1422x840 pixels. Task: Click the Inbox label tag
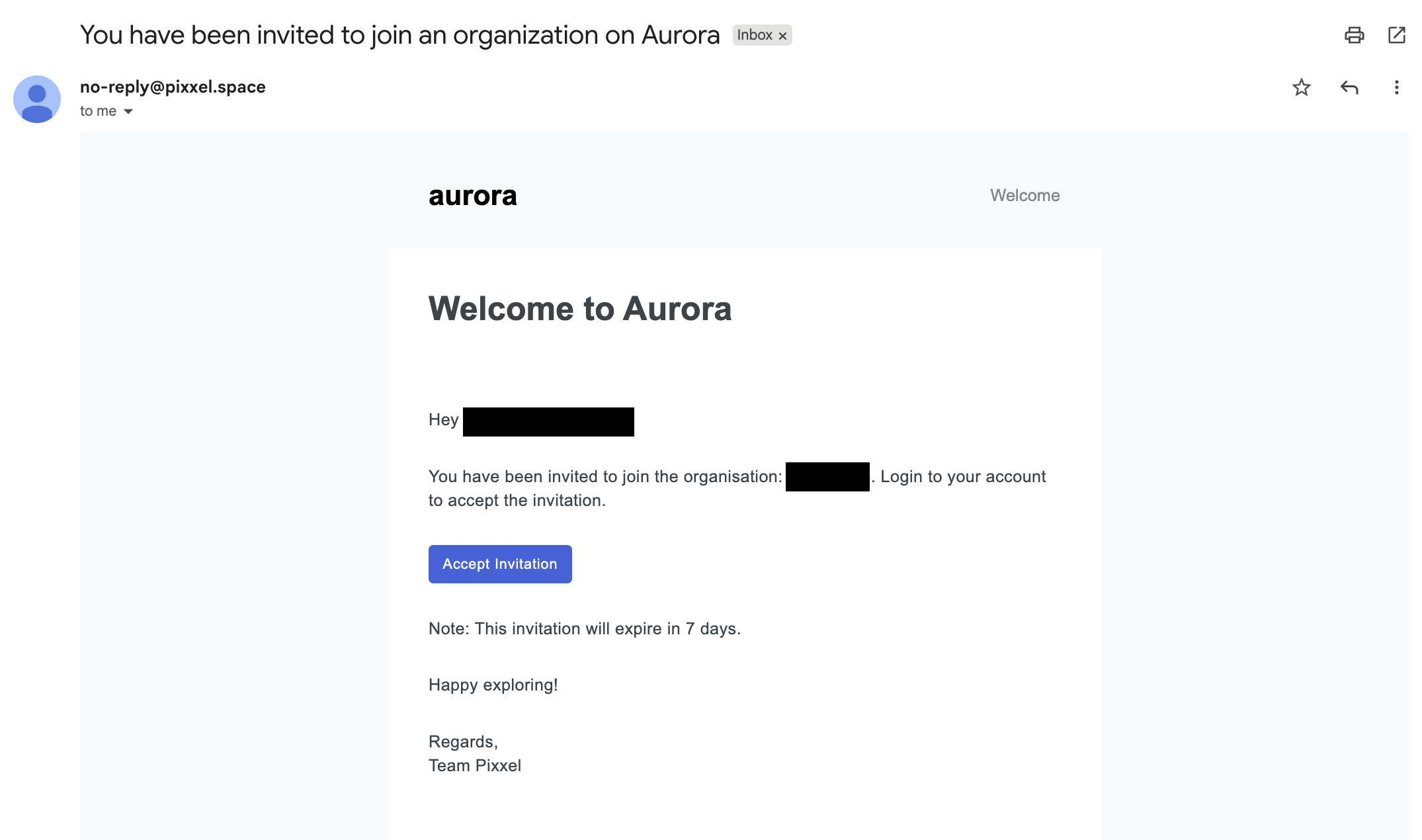coord(755,35)
